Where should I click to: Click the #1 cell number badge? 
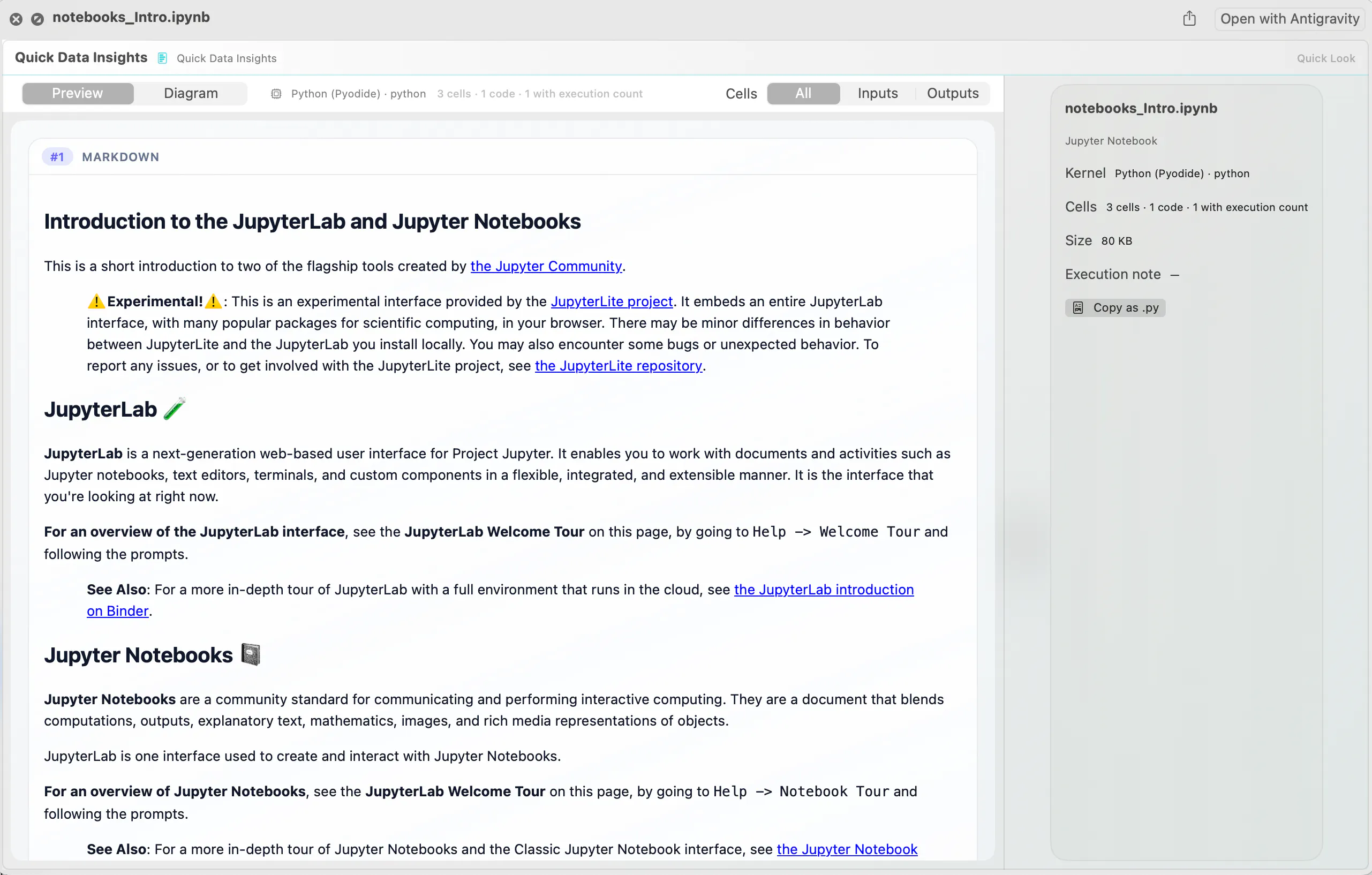57,157
